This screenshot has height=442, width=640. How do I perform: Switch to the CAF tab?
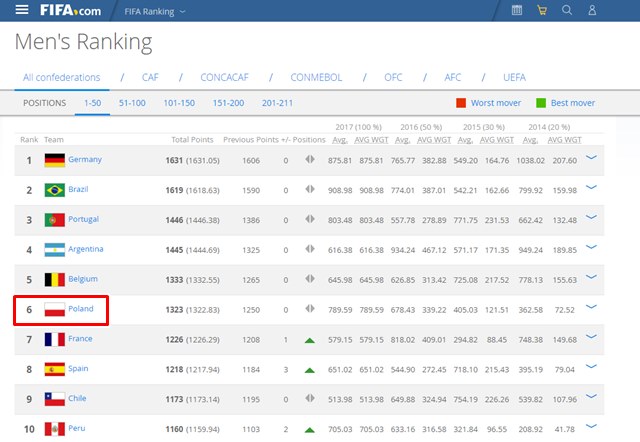click(150, 78)
